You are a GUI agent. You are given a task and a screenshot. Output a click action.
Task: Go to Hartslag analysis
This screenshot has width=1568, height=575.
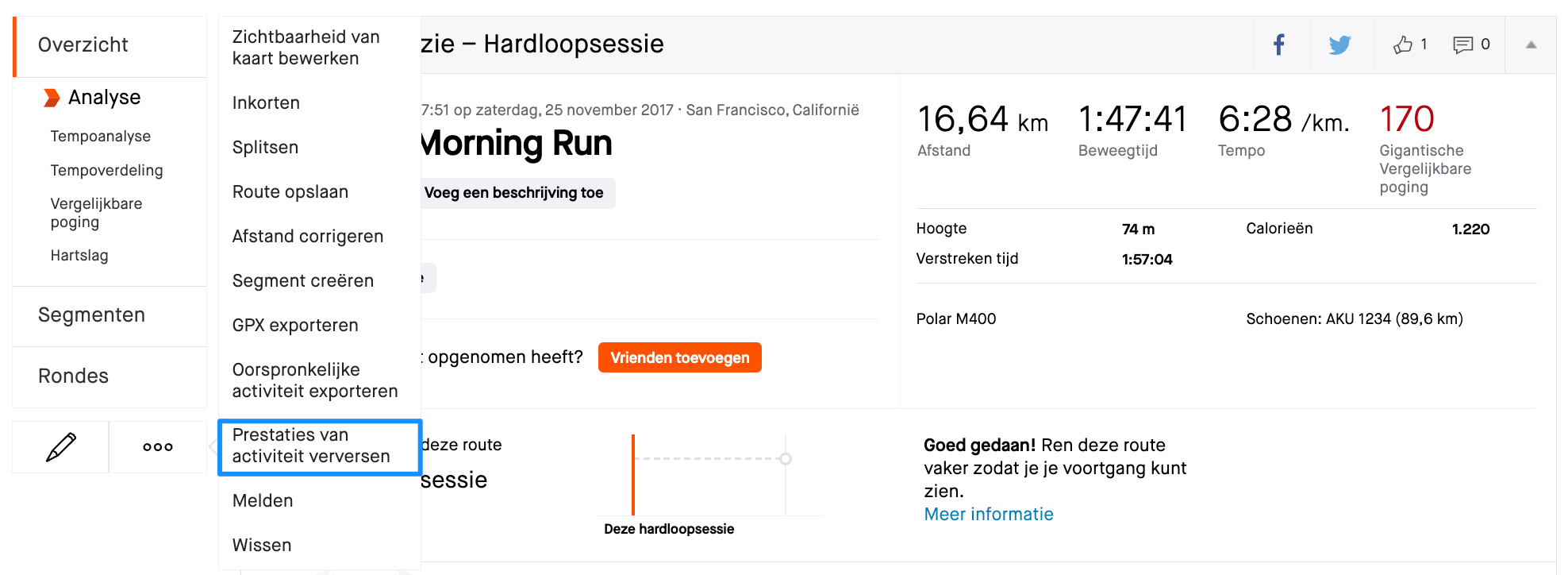(x=79, y=256)
